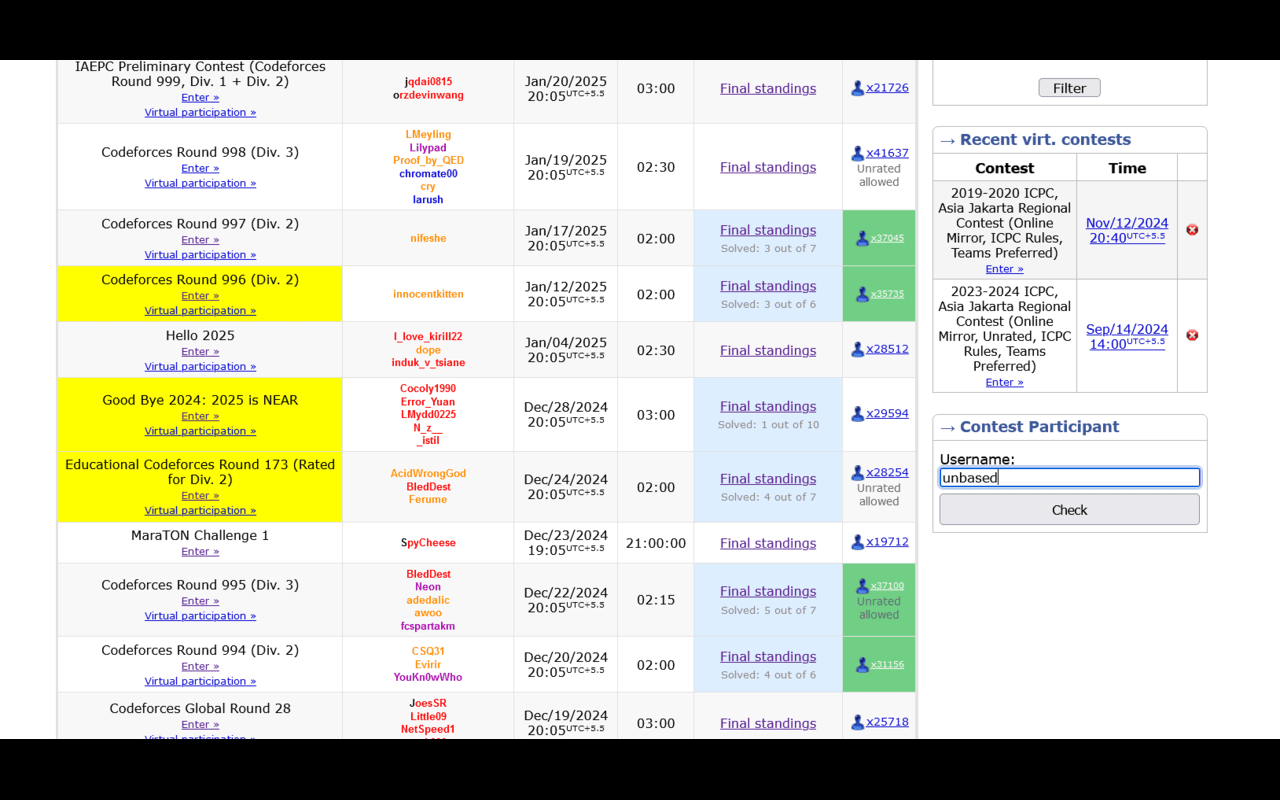Enter Codeforces Round 994 (Div. 2)

click(x=200, y=667)
